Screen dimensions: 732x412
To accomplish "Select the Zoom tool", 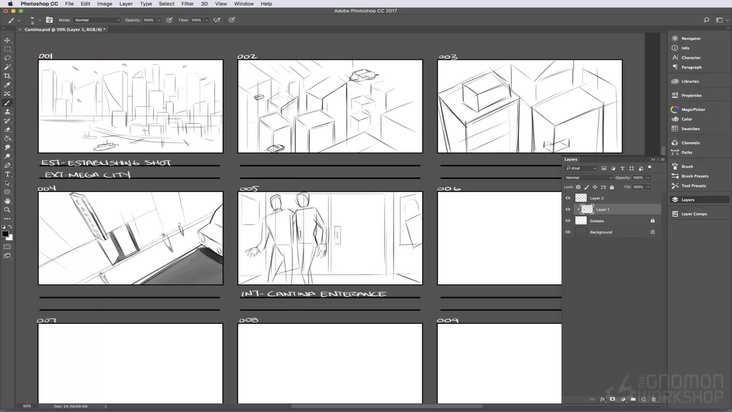I will coord(7,210).
